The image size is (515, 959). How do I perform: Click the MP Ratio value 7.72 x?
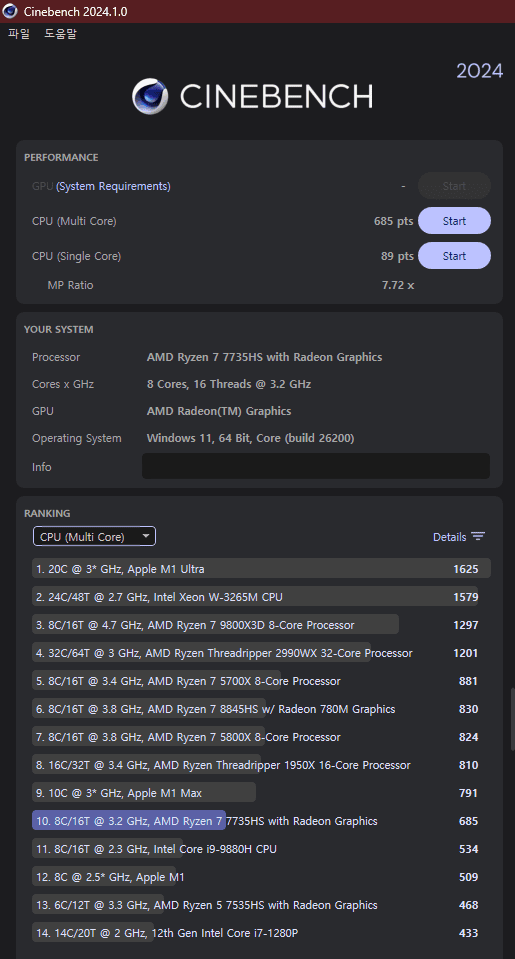(x=398, y=285)
